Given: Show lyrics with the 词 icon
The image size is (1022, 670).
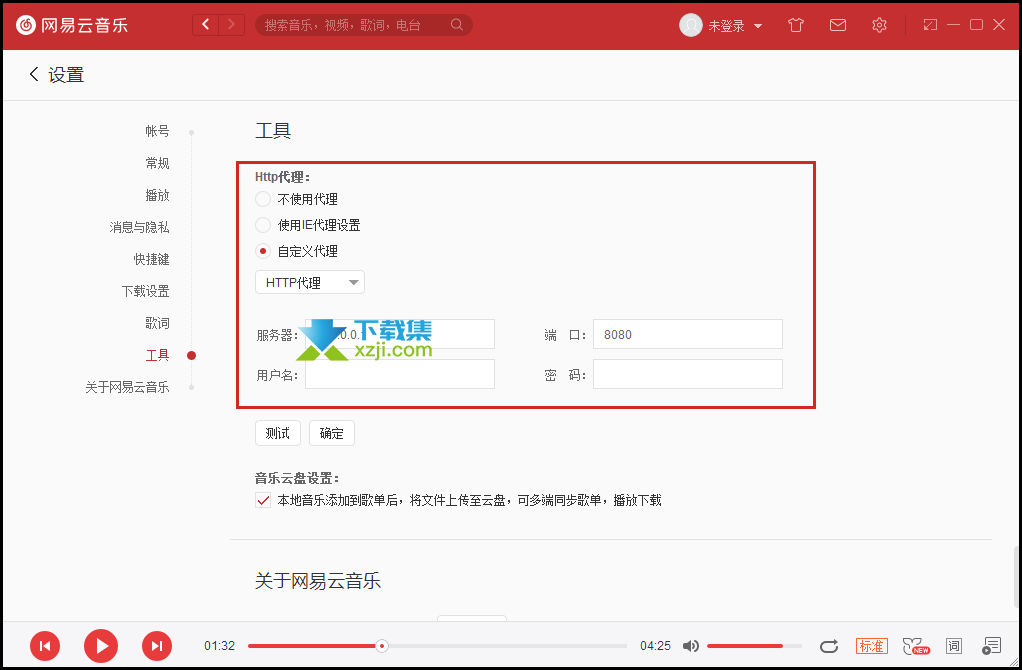Looking at the screenshot, I should 954,646.
